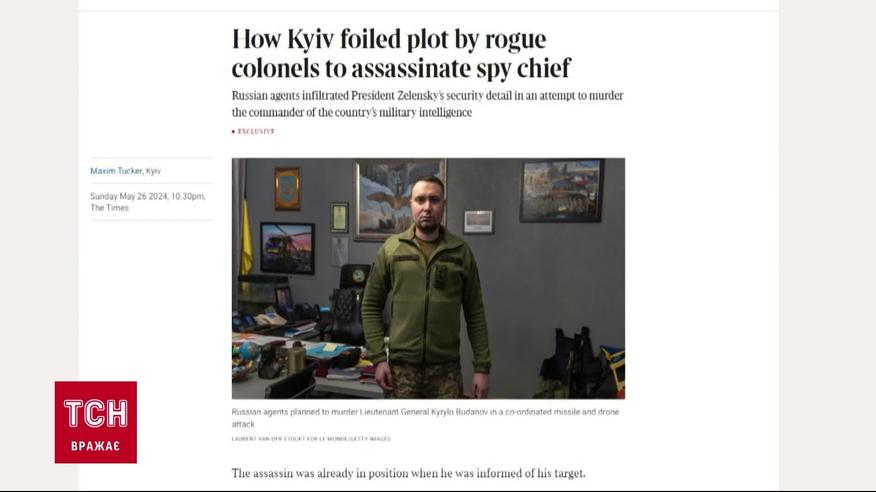Click The Times source label

coord(110,208)
